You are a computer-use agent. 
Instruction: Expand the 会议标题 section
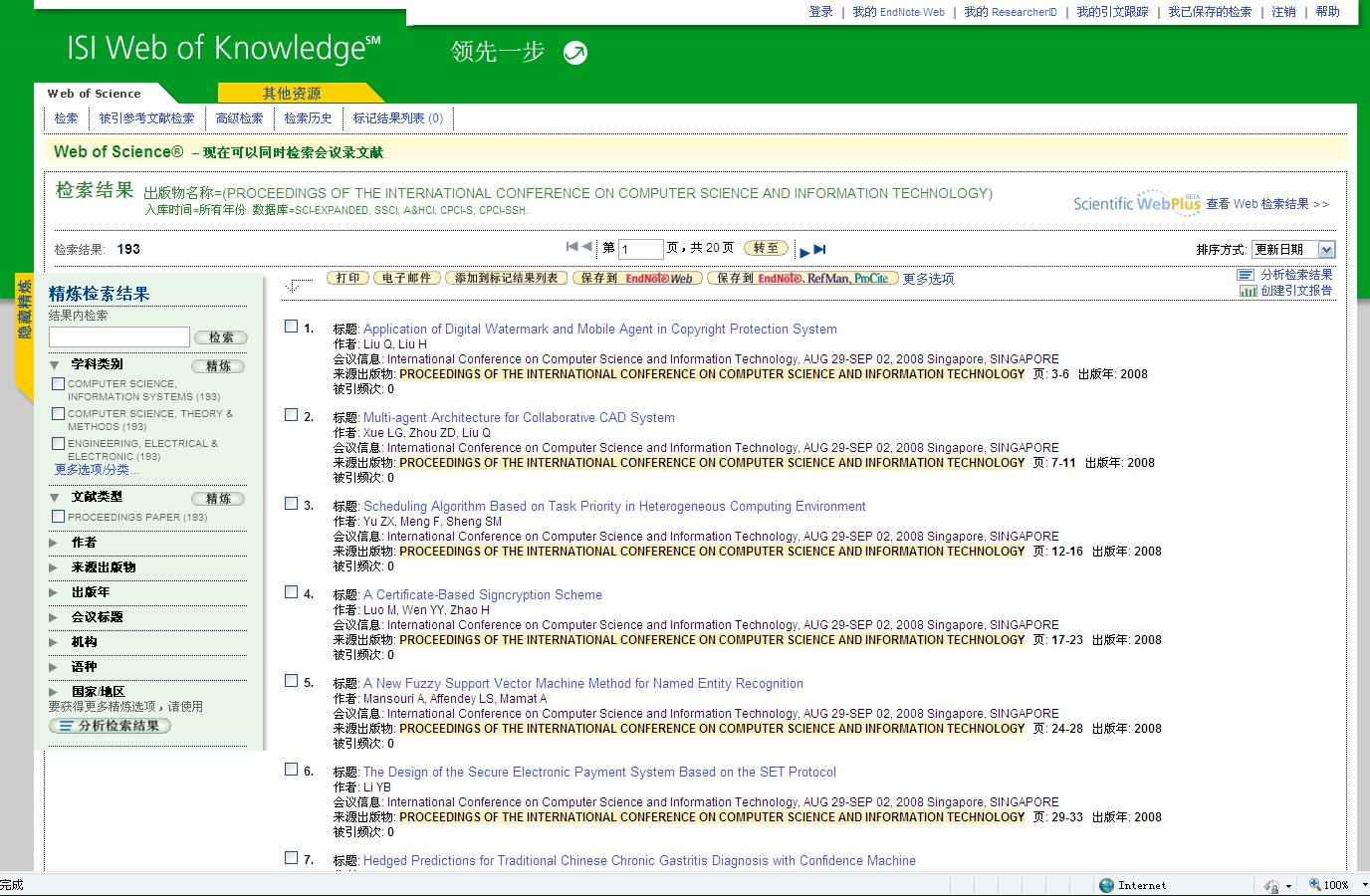pyautogui.click(x=54, y=617)
